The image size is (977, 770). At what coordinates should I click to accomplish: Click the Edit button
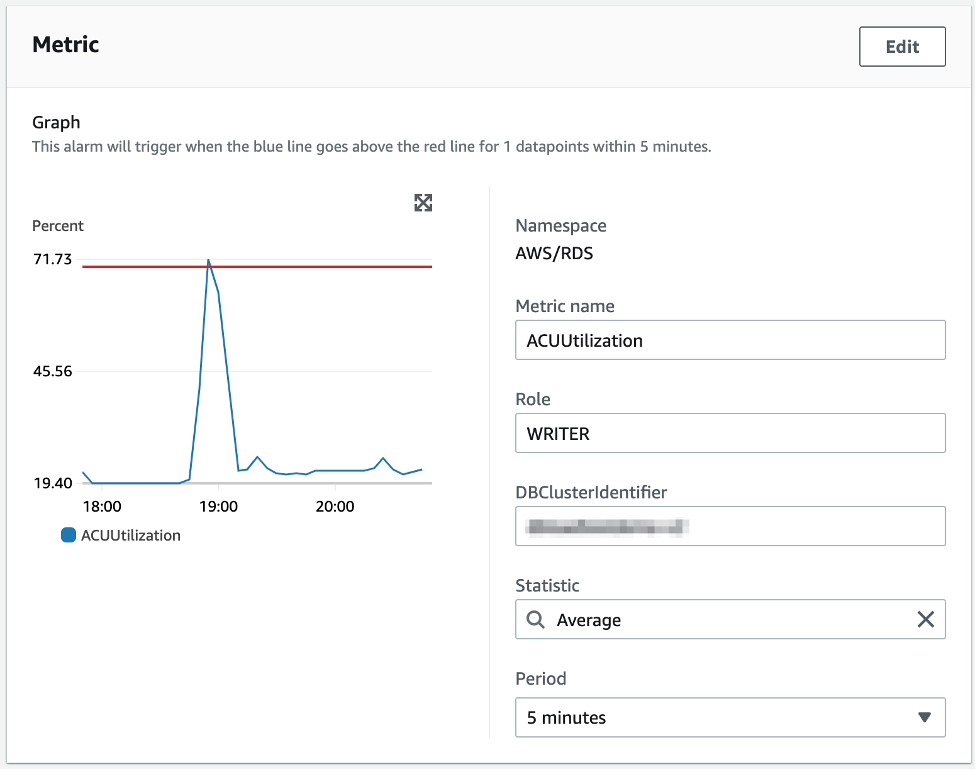click(x=901, y=46)
